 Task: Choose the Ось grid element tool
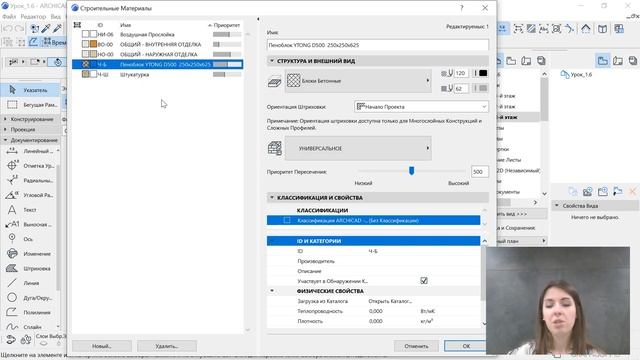31,239
